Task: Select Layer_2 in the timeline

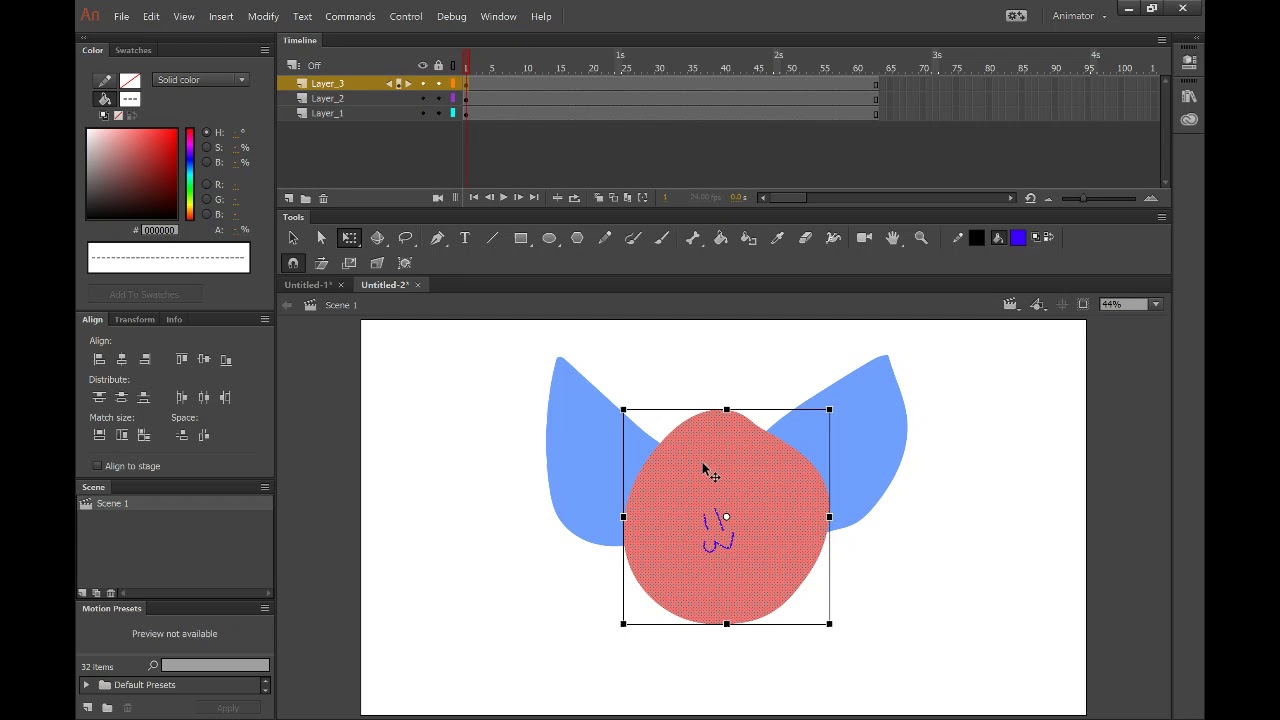Action: click(327, 98)
